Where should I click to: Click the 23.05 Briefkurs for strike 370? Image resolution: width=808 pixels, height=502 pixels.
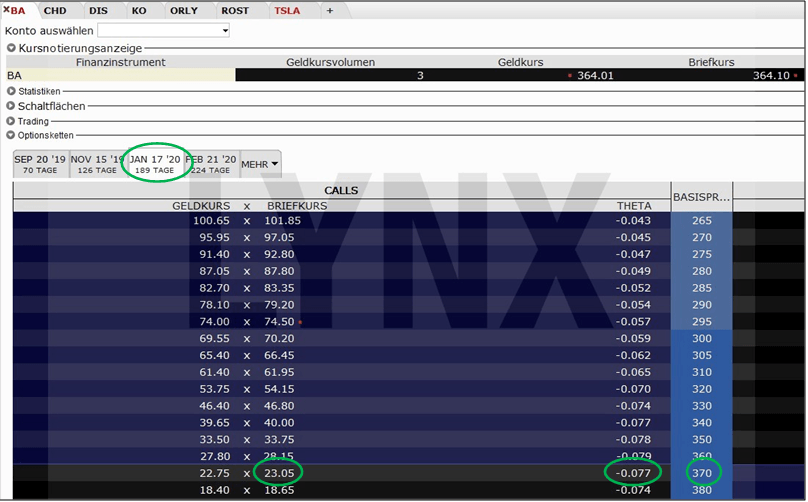(x=279, y=473)
